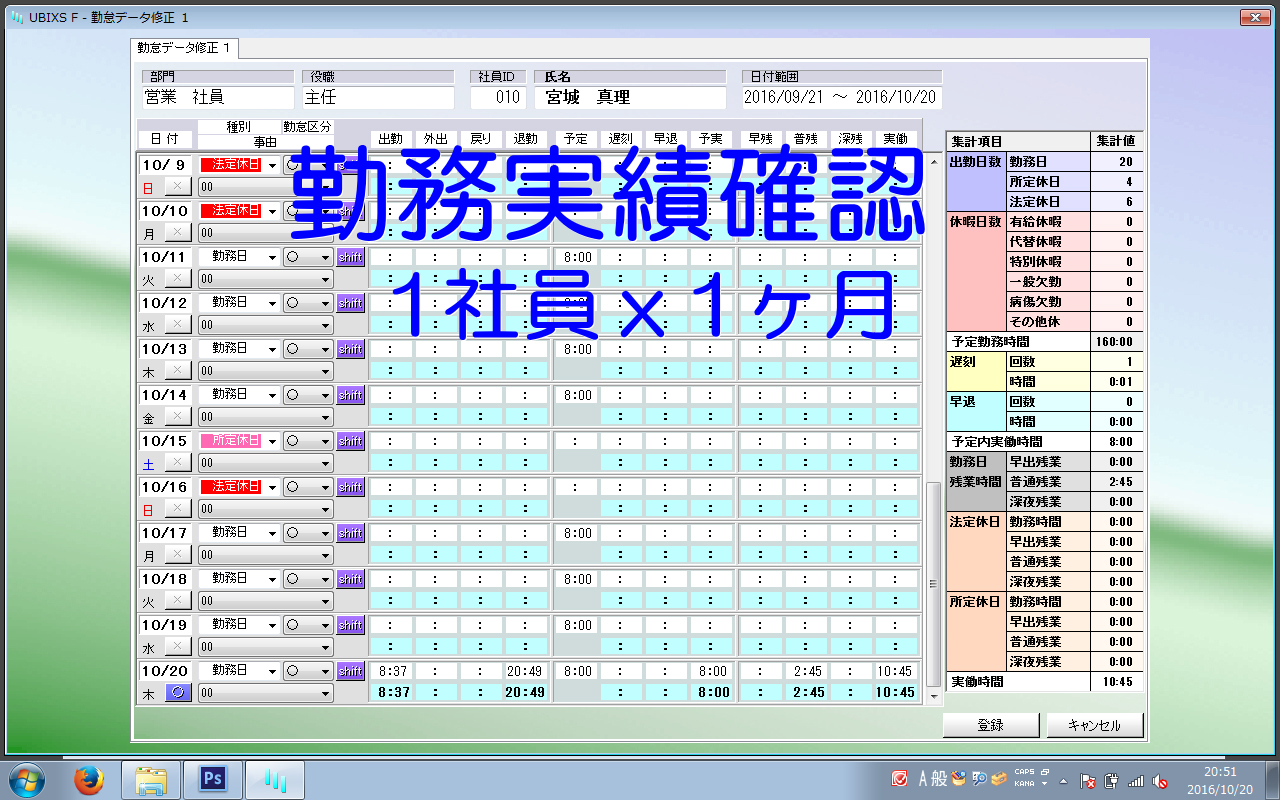Click the 登録 button
Viewport: 1280px width, 800px height.
[x=990, y=725]
